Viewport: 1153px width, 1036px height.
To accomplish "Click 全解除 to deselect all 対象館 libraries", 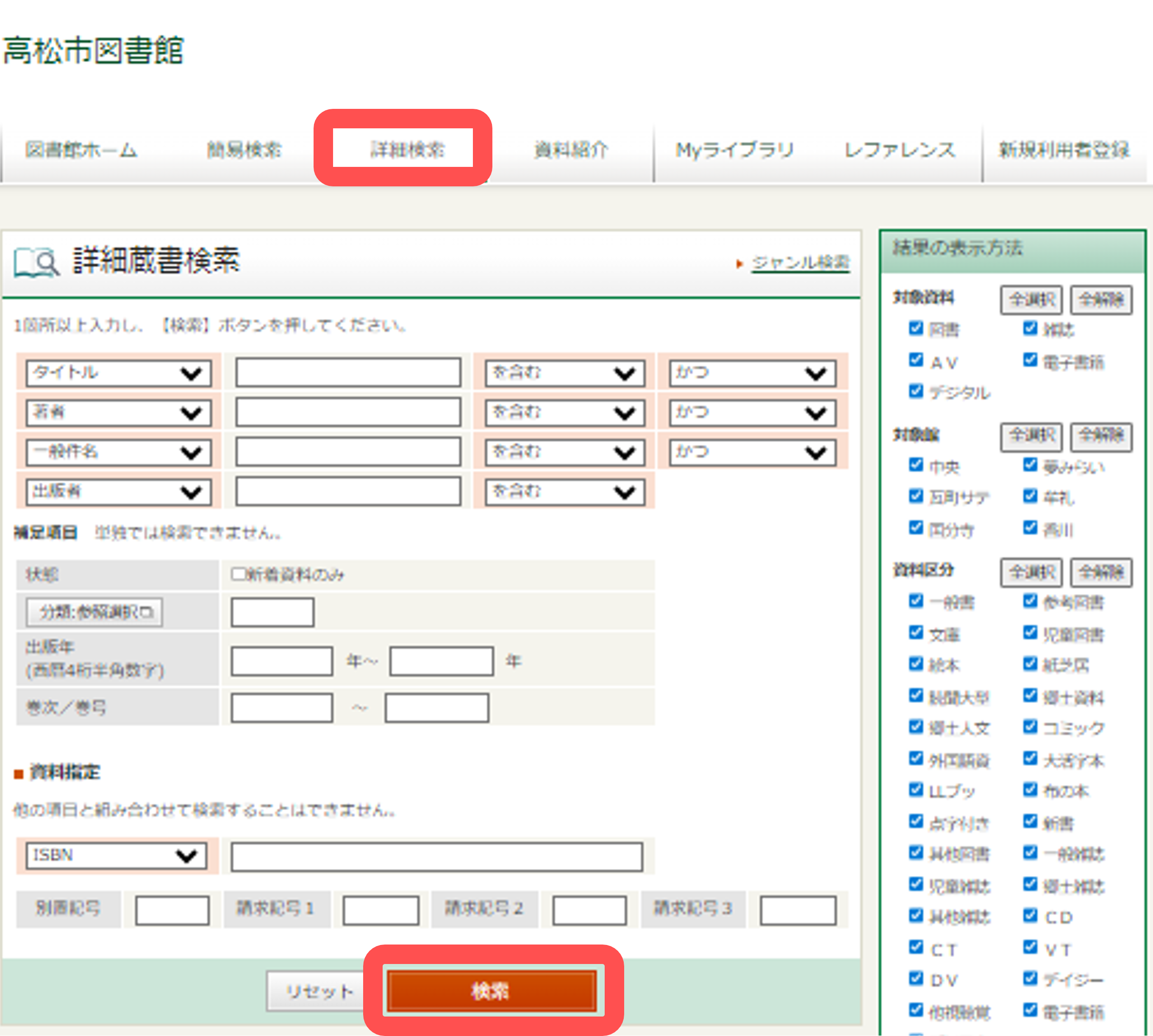I will pyautogui.click(x=1101, y=437).
